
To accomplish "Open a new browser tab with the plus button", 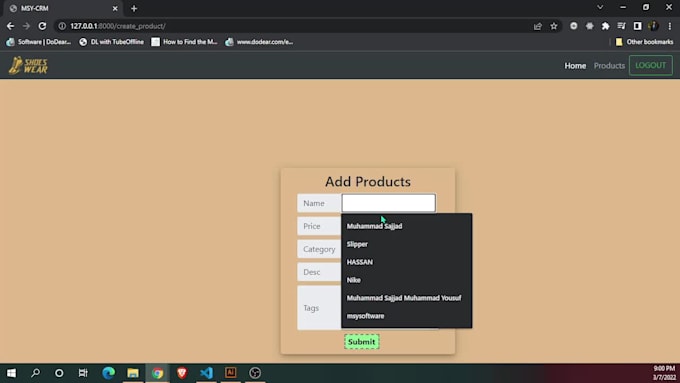I will (x=134, y=8).
